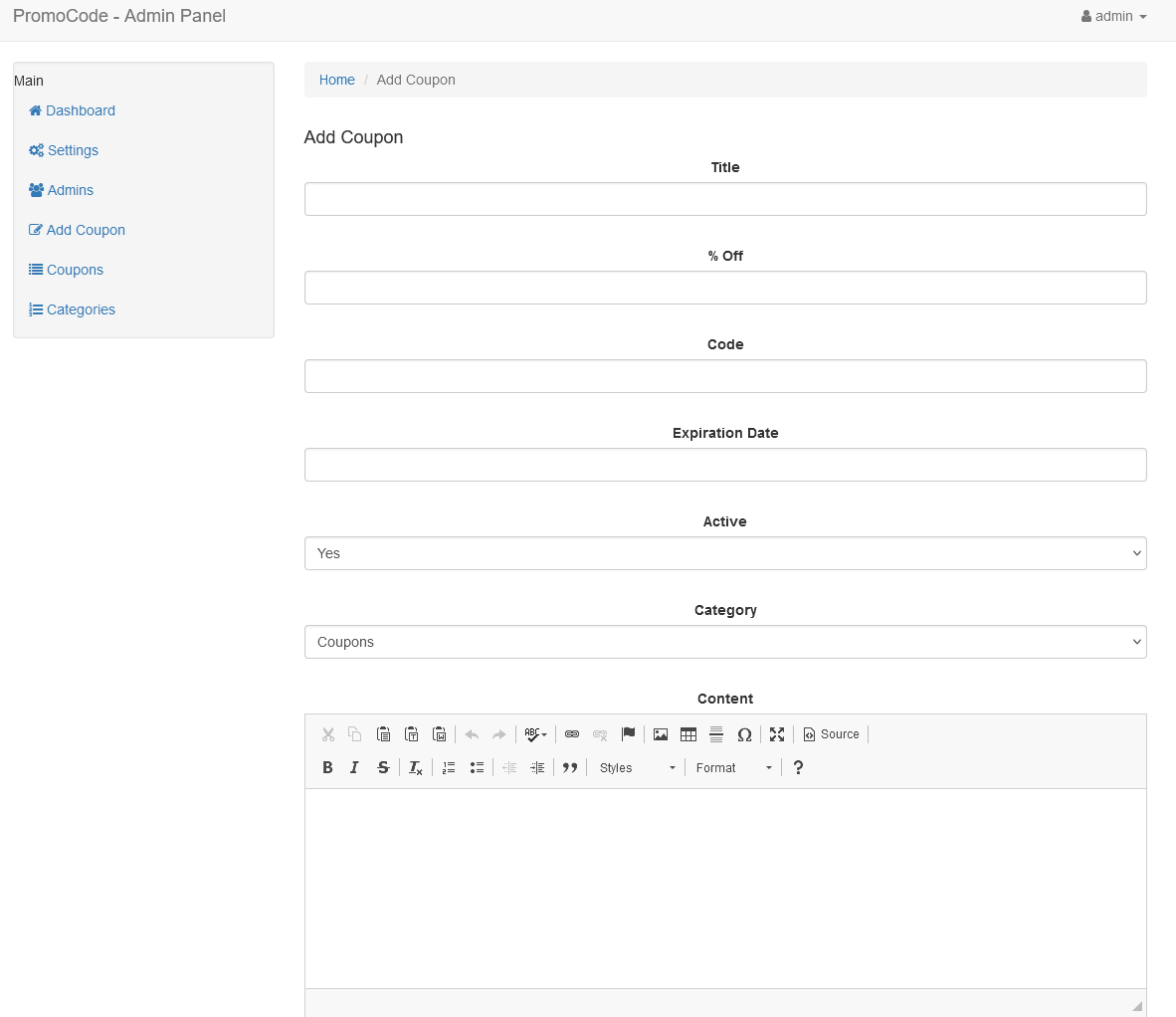1176x1017 pixels.
Task: Maximize the content editor
Action: [777, 734]
